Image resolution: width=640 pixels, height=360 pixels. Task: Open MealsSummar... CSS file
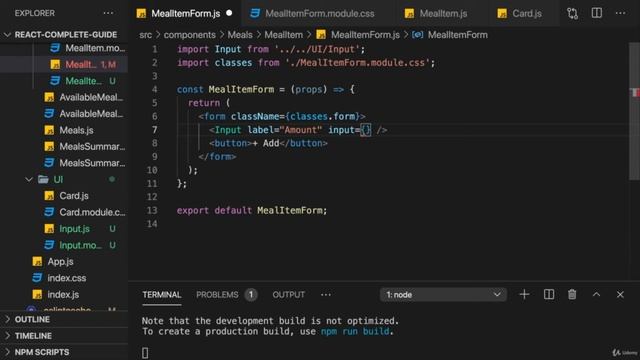tap(64, 163)
